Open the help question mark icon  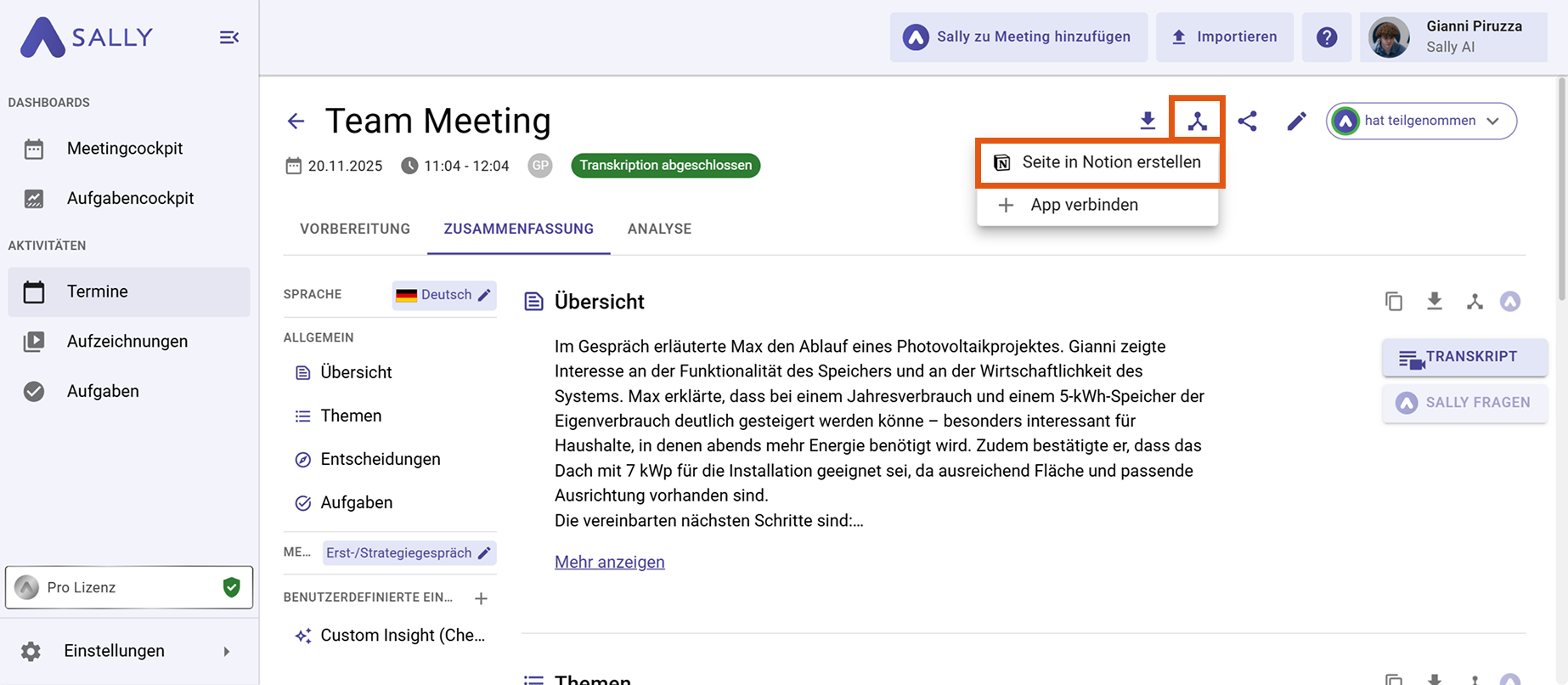tap(1327, 37)
